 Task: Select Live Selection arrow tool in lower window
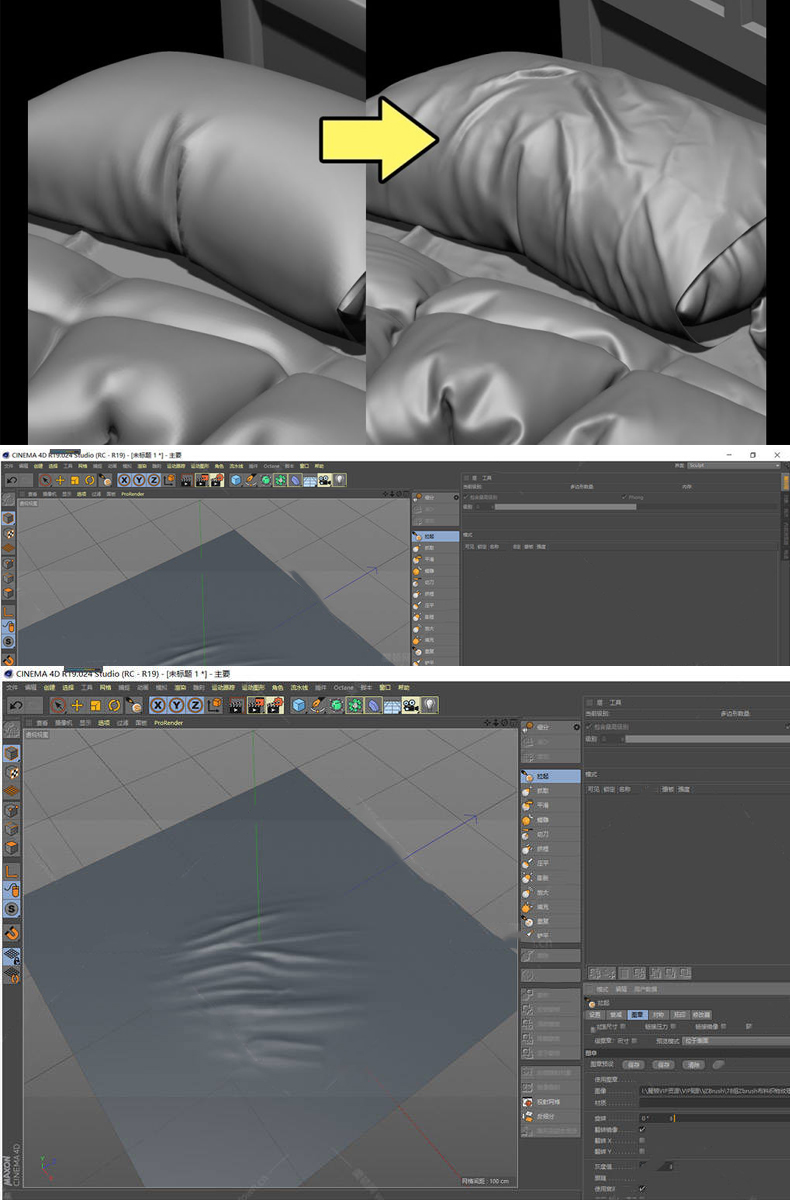pyautogui.click(x=58, y=705)
